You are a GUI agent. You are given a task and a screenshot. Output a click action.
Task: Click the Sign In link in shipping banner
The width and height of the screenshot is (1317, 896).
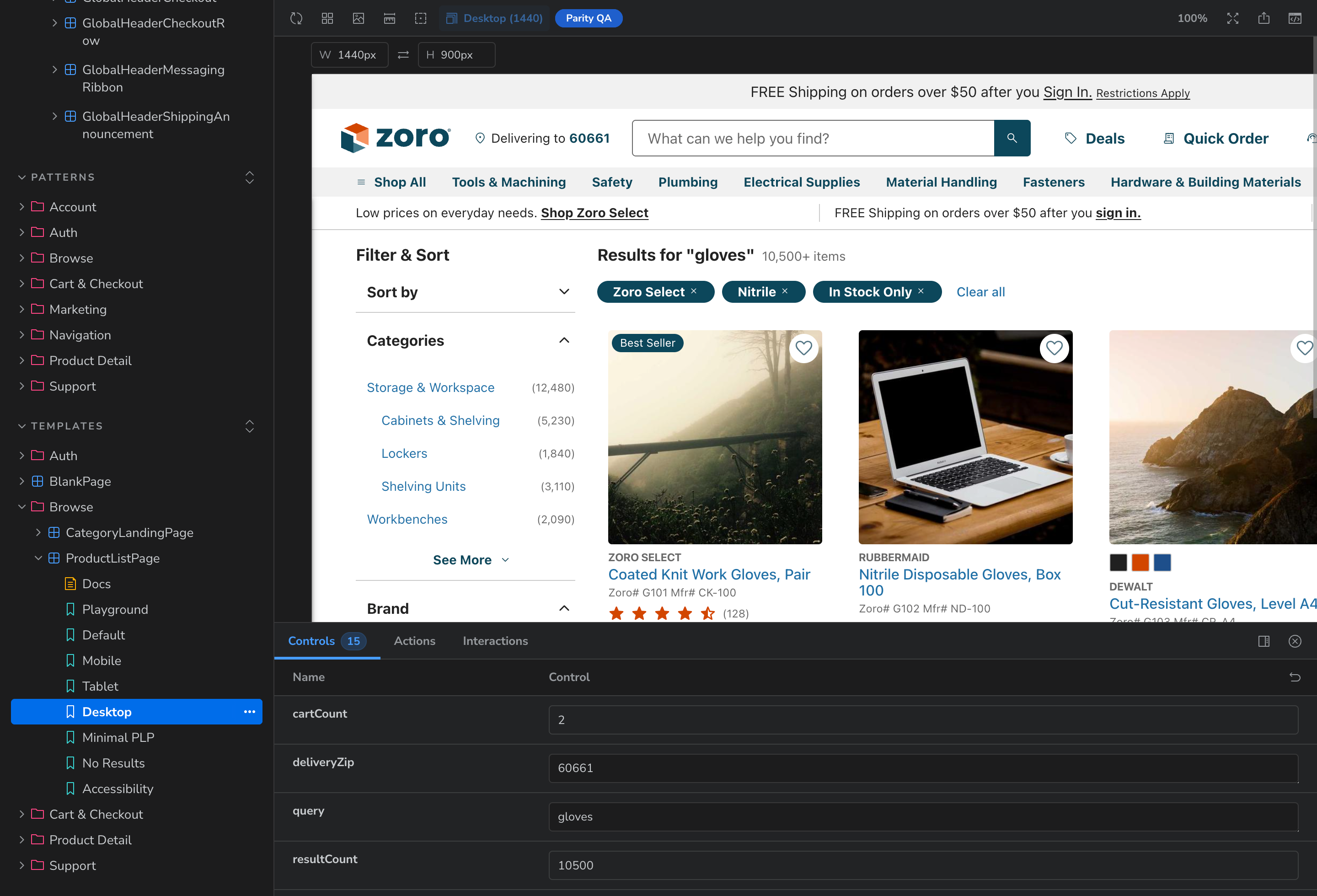click(1067, 92)
